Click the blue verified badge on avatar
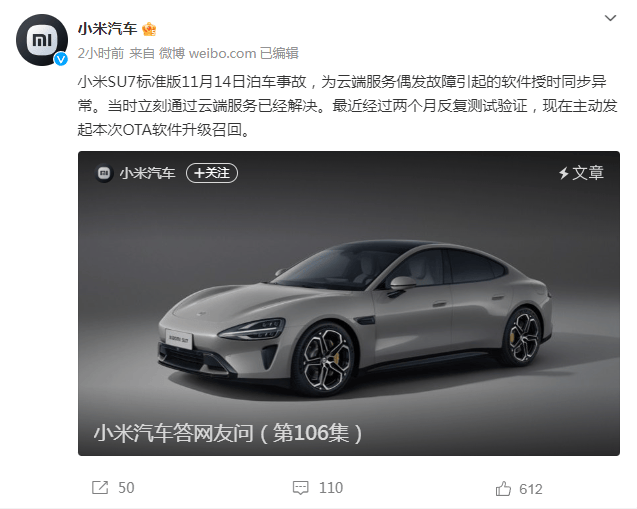Viewport: 637px width, 509px height. coord(61,59)
